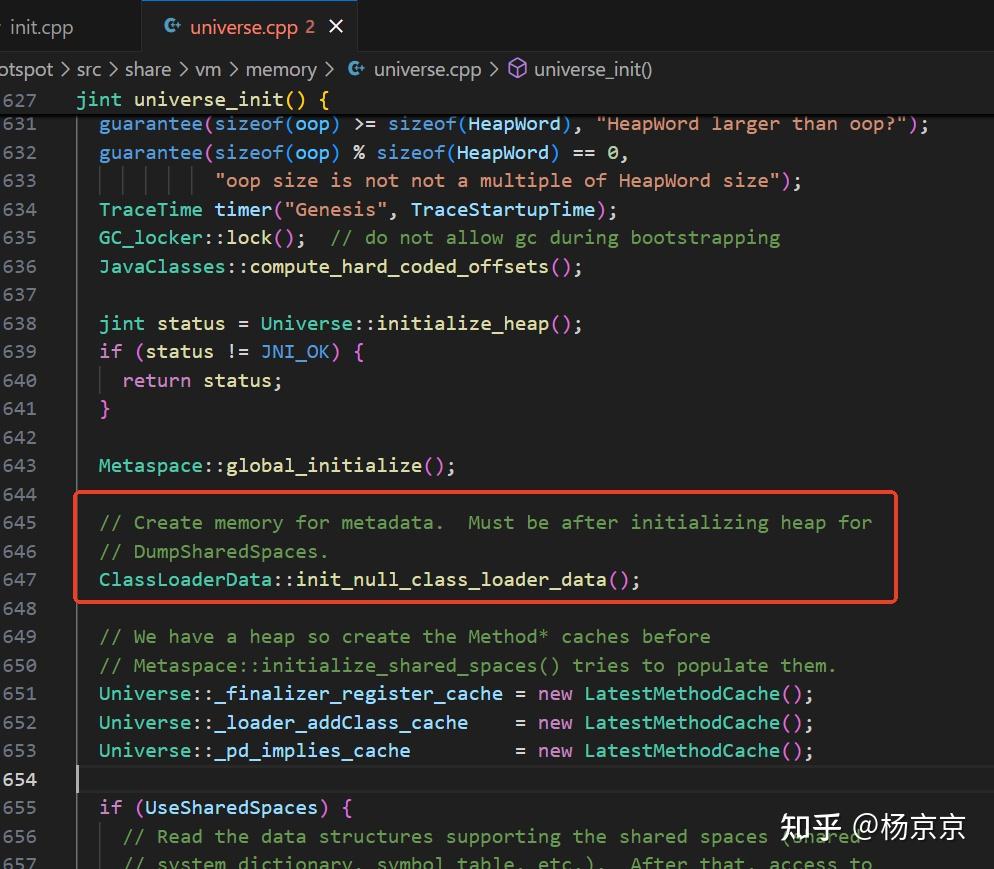
Task: Expand breadcrumb chevron after share
Action: [183, 69]
